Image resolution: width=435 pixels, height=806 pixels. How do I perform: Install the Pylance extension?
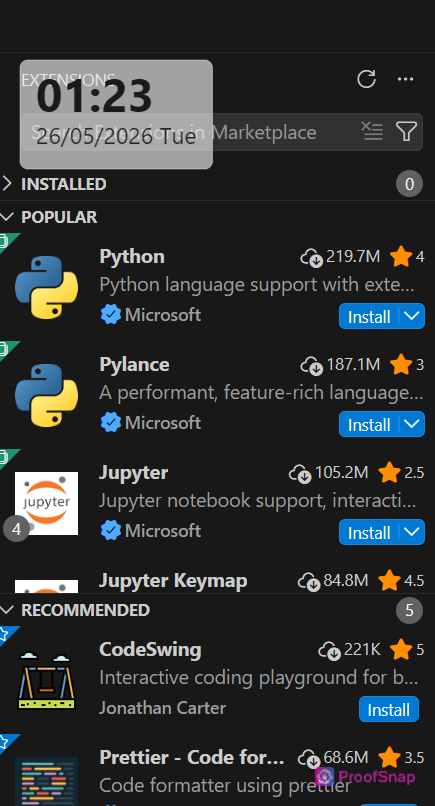tap(369, 424)
